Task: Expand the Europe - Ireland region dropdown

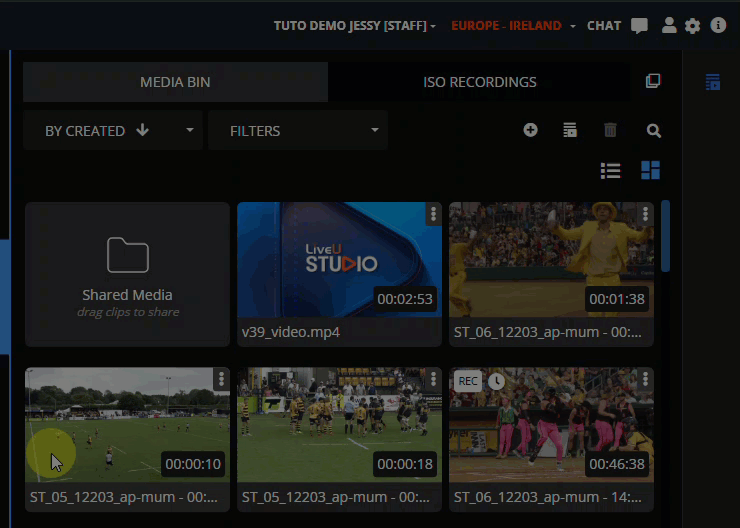Action: point(573,26)
